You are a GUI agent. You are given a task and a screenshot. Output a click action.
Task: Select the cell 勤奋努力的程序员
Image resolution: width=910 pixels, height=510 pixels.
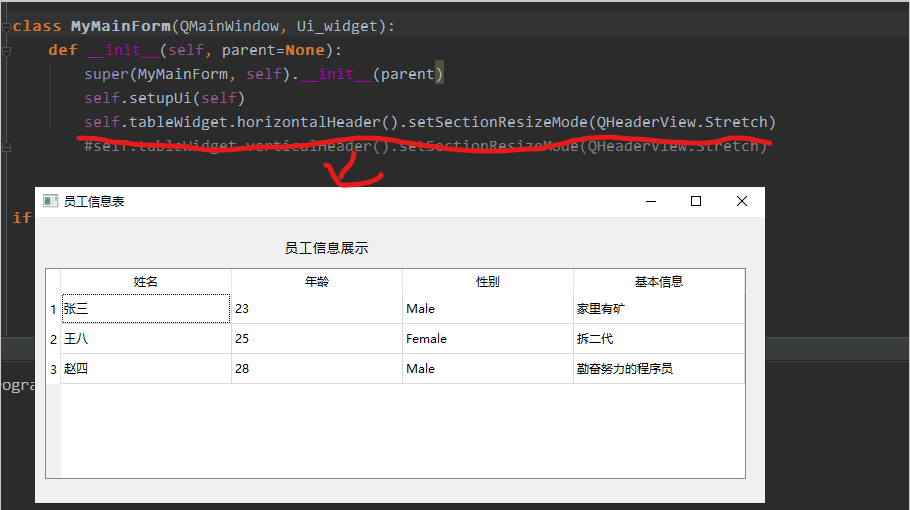pos(659,369)
